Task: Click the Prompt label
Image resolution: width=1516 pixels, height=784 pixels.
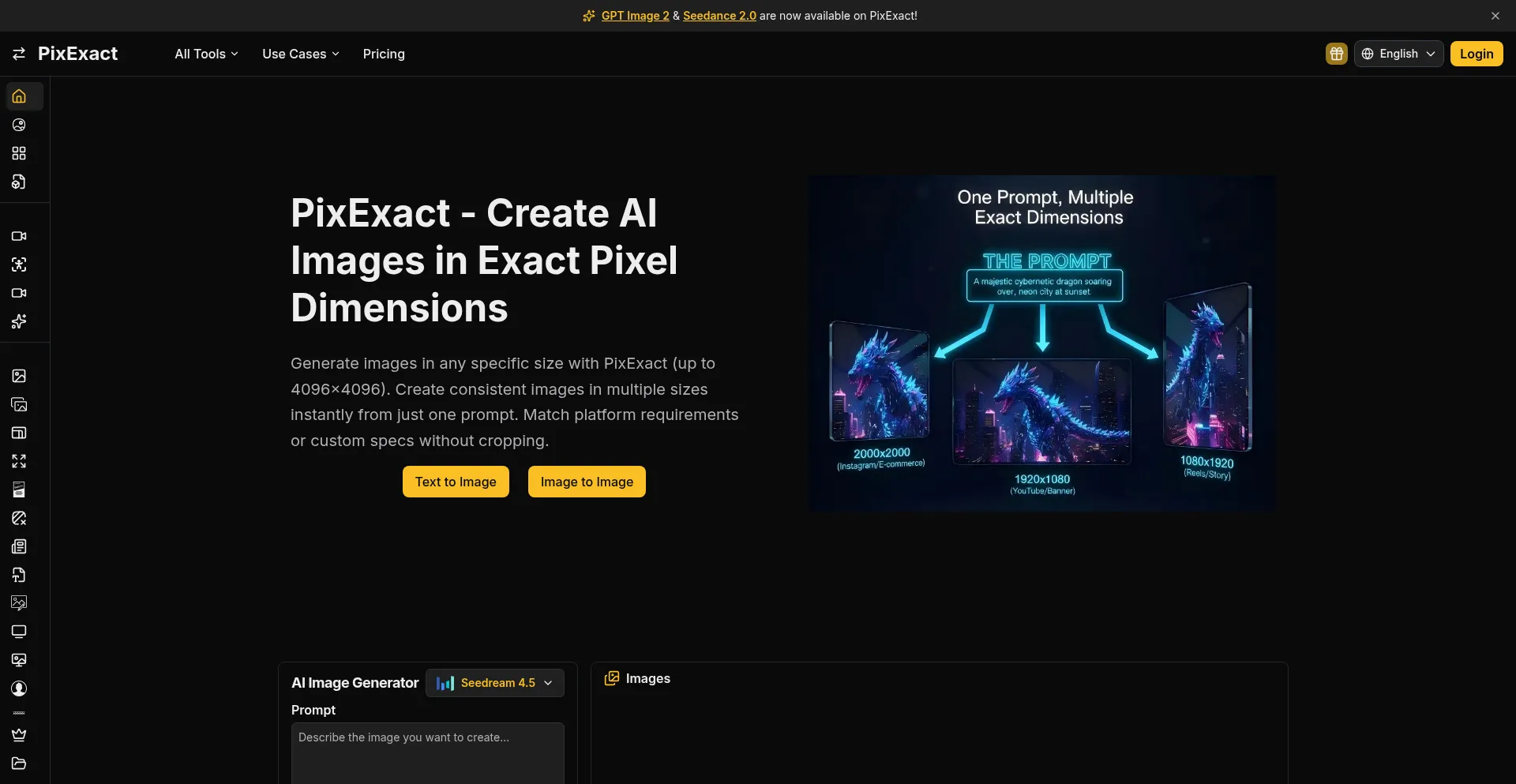Action: pyautogui.click(x=313, y=710)
